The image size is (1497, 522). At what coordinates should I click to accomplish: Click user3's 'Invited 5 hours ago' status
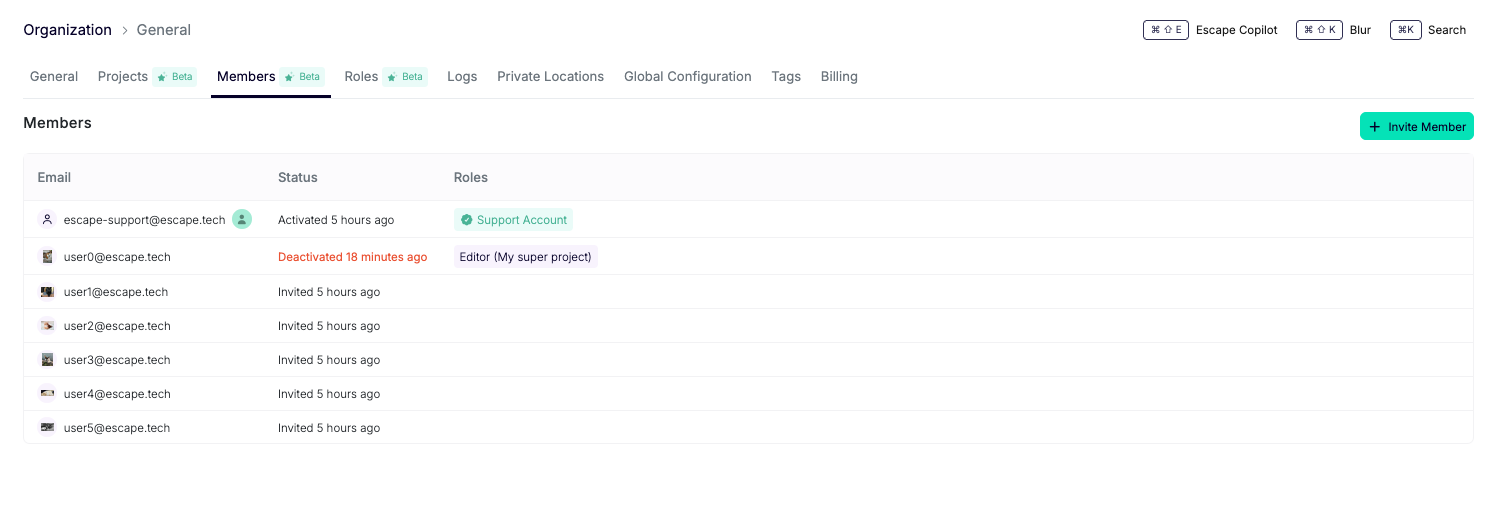coord(329,360)
